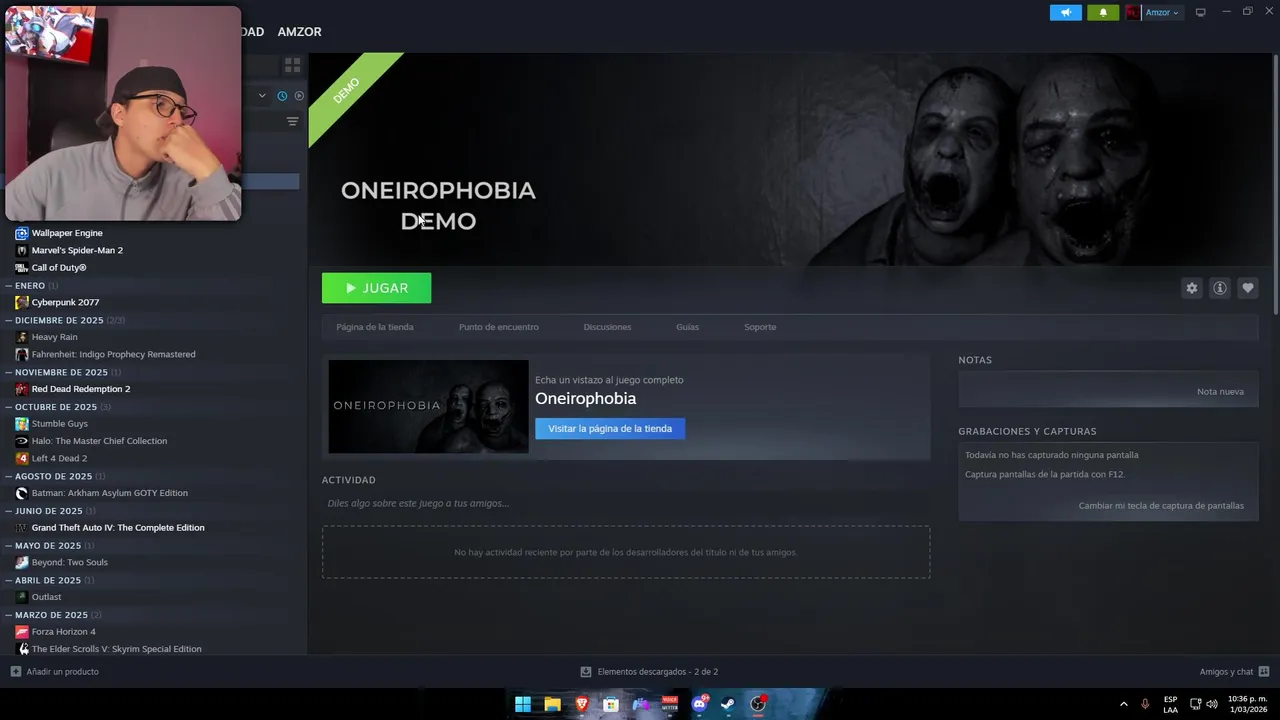Click Cambiar mi tecla de captura

click(x=1161, y=506)
